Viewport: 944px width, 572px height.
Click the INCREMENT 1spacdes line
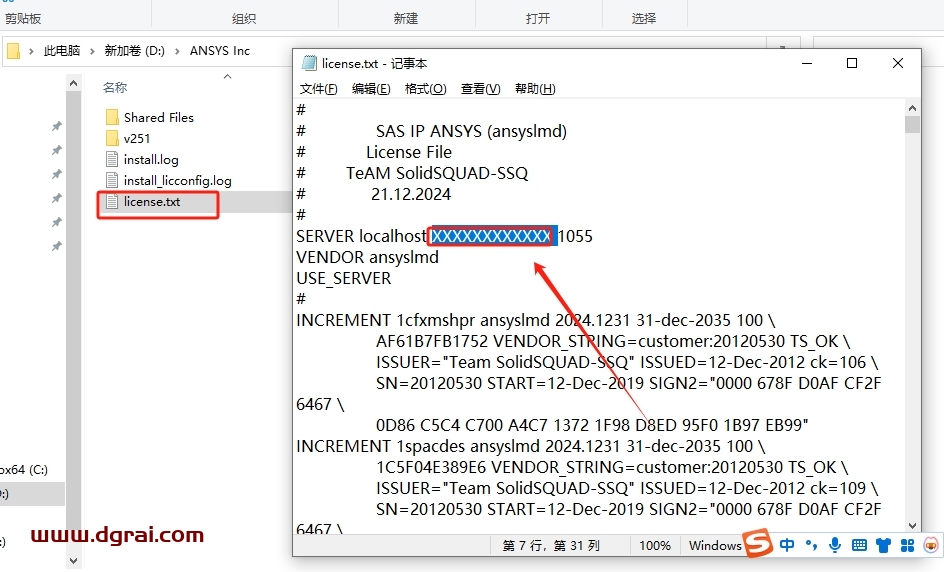[x=530, y=446]
